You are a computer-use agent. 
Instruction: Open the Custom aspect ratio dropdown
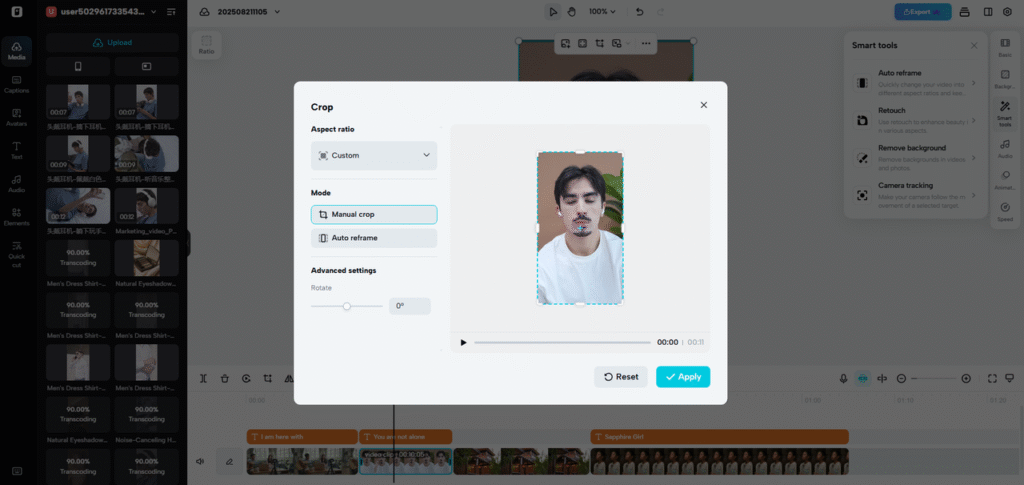click(374, 155)
